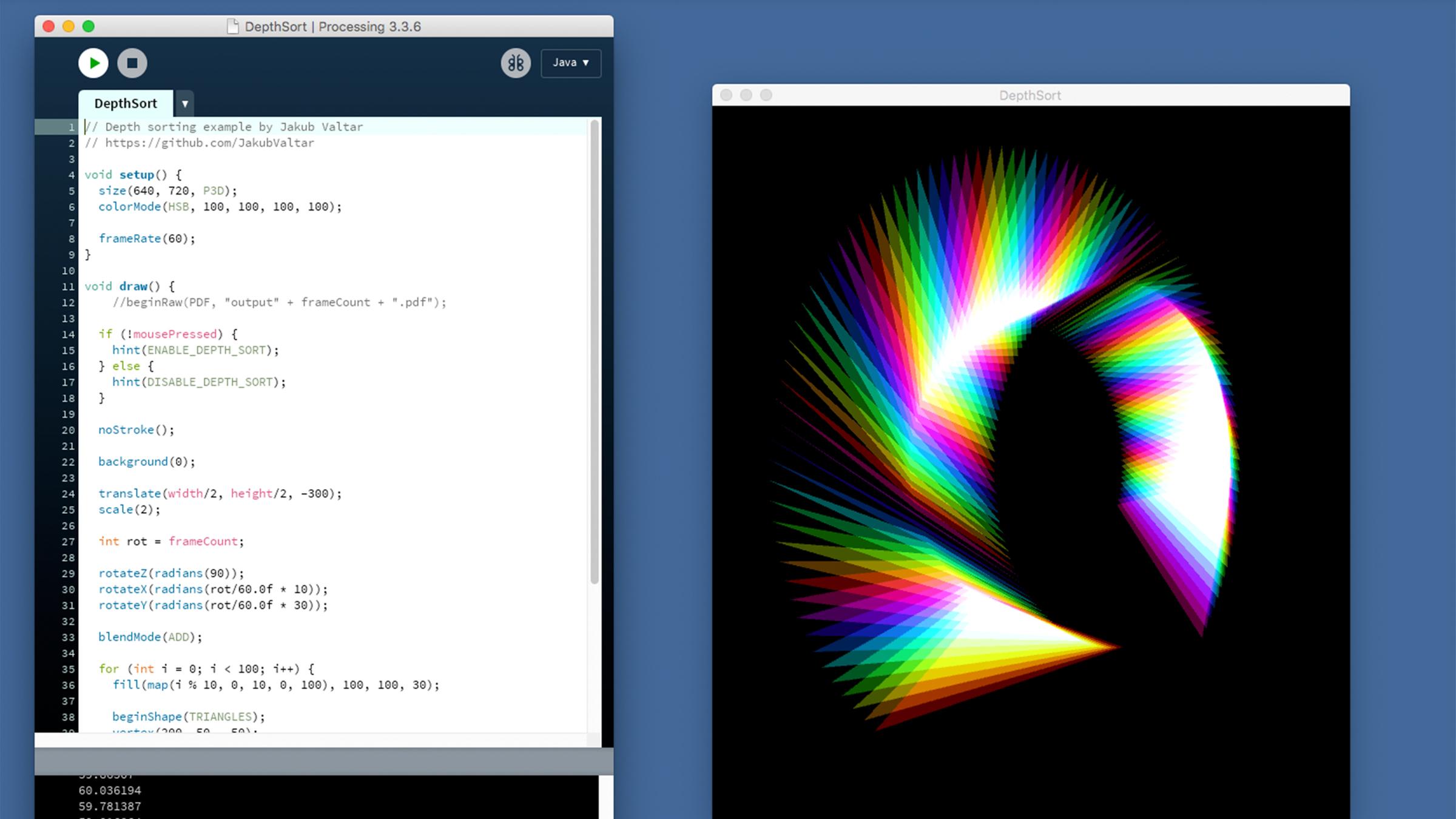Viewport: 1456px width, 819px height.
Task: Click the gray divider above the console
Action: (323, 761)
